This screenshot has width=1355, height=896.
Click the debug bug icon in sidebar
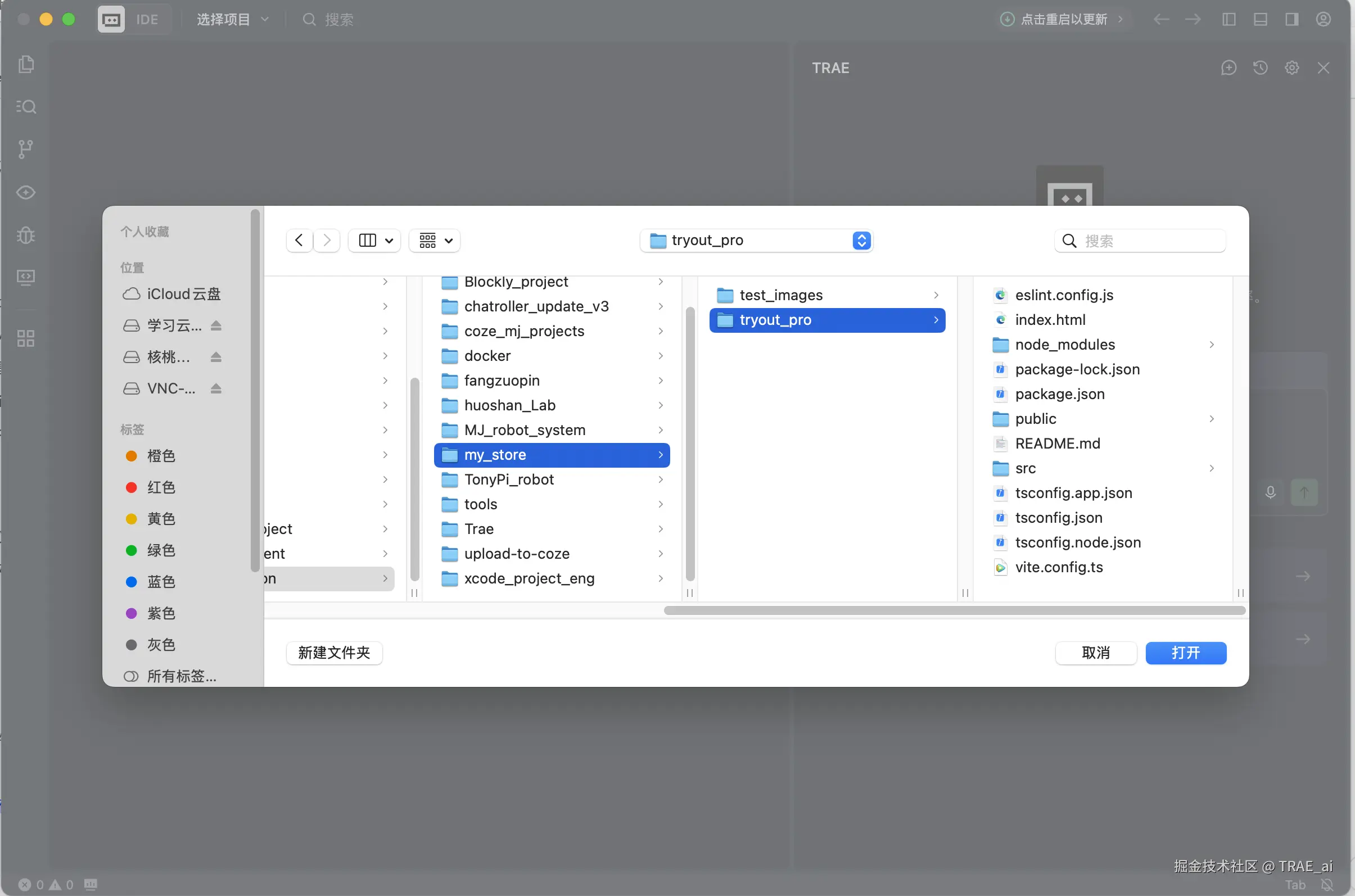click(x=26, y=235)
